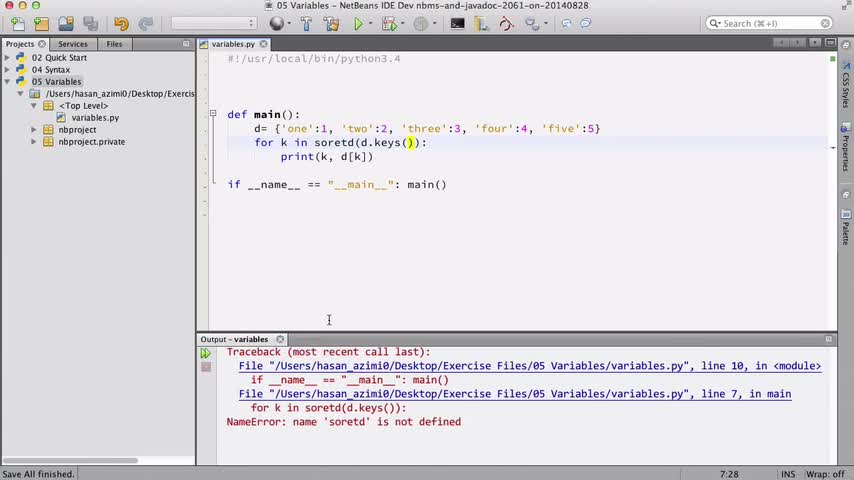854x480 pixels.
Task: Switch to the Projects tab
Action: pos(20,44)
